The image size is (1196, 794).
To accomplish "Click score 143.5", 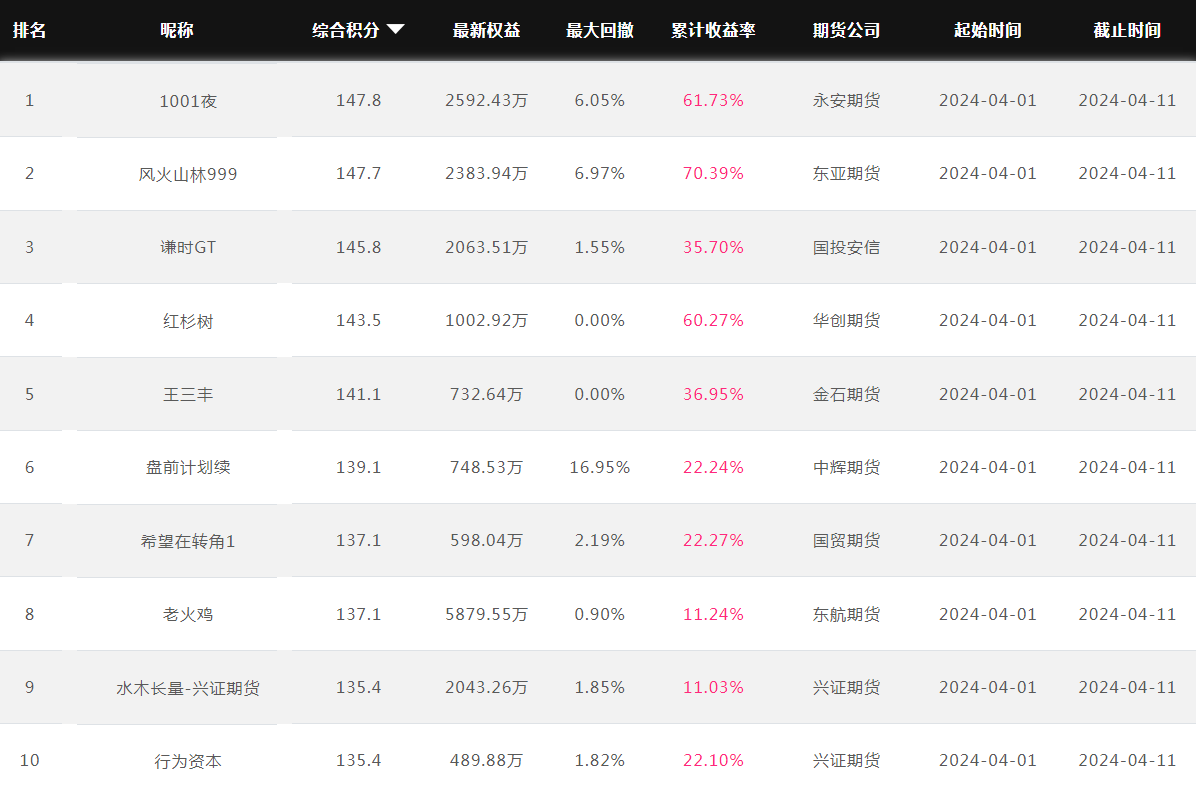I will click(x=358, y=320).
